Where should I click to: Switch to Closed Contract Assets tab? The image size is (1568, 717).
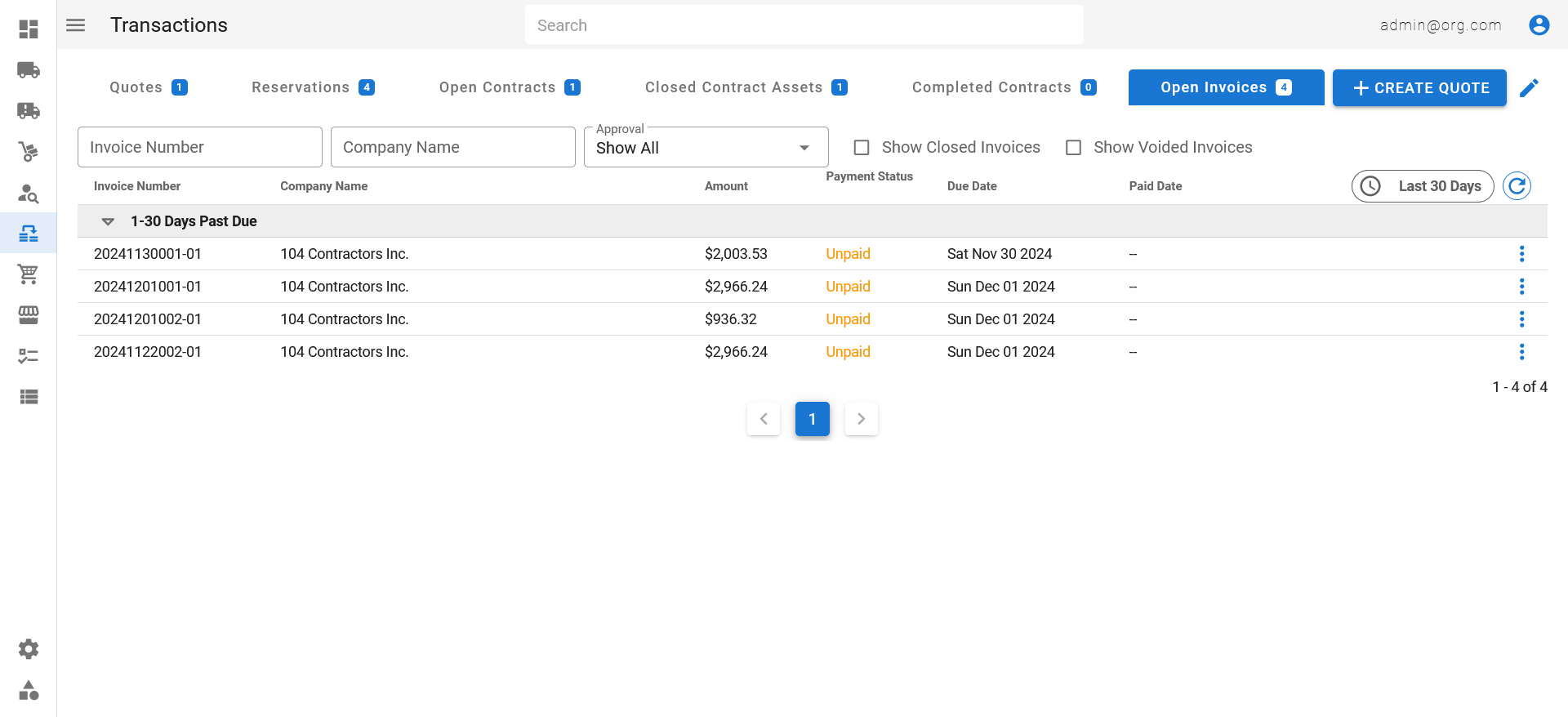coord(746,87)
